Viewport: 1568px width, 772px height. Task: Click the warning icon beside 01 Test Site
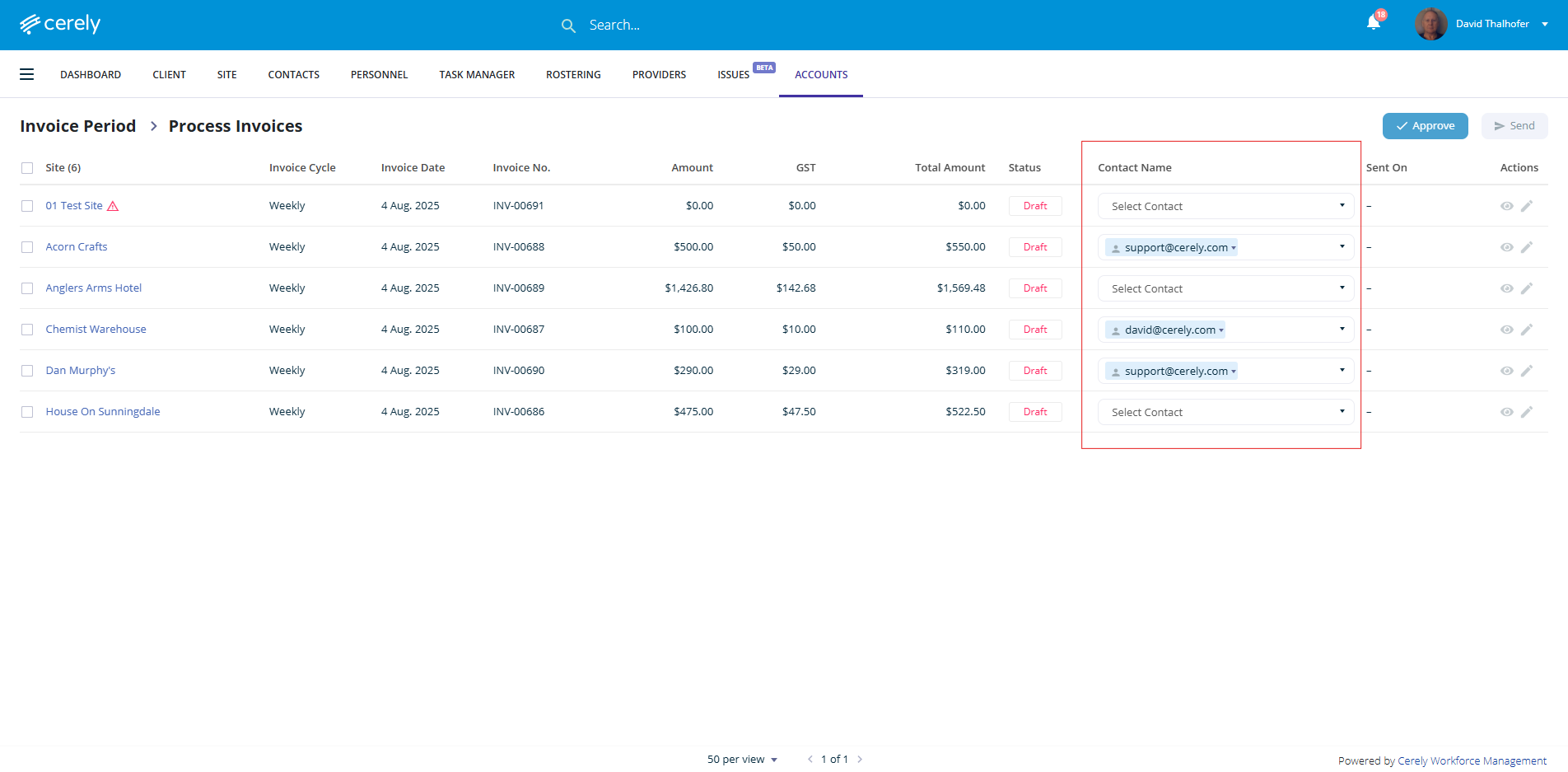[x=114, y=206]
